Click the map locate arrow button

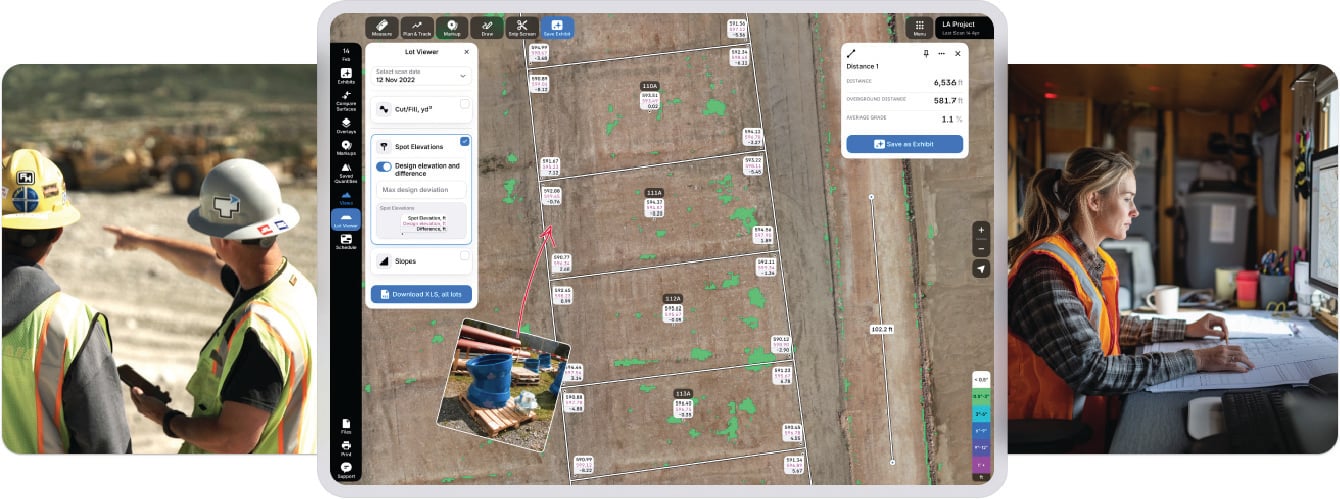click(981, 269)
